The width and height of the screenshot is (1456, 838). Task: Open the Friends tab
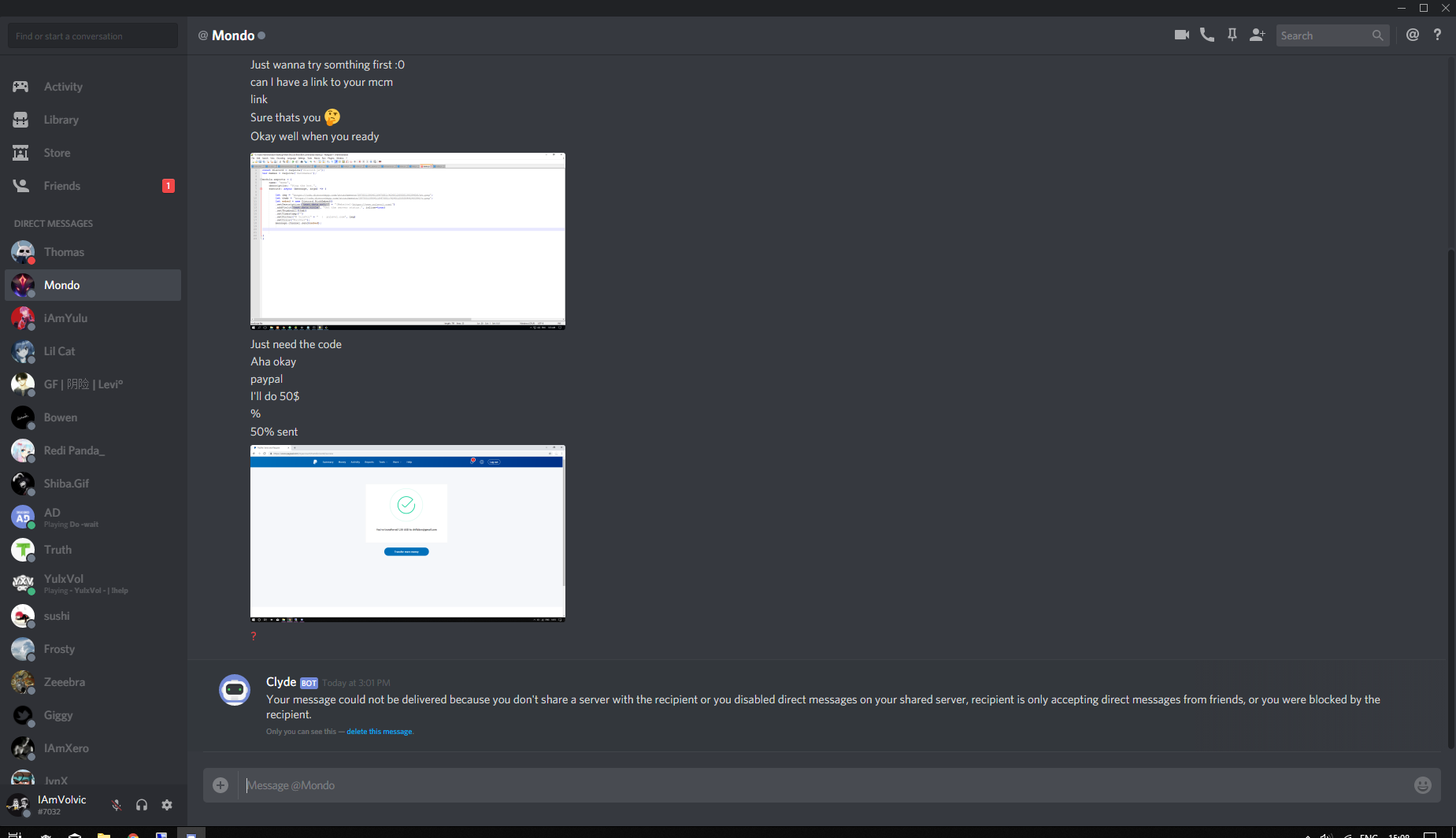(93, 186)
